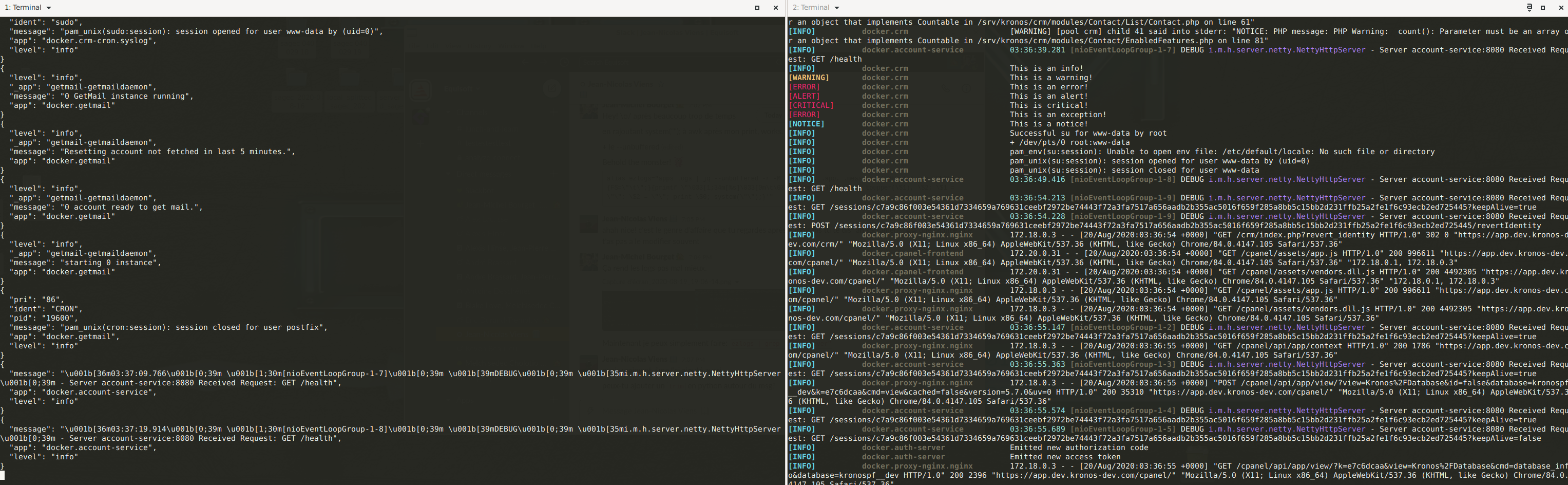
Task: Click the "This is an error!" log line
Action: click(1049, 87)
